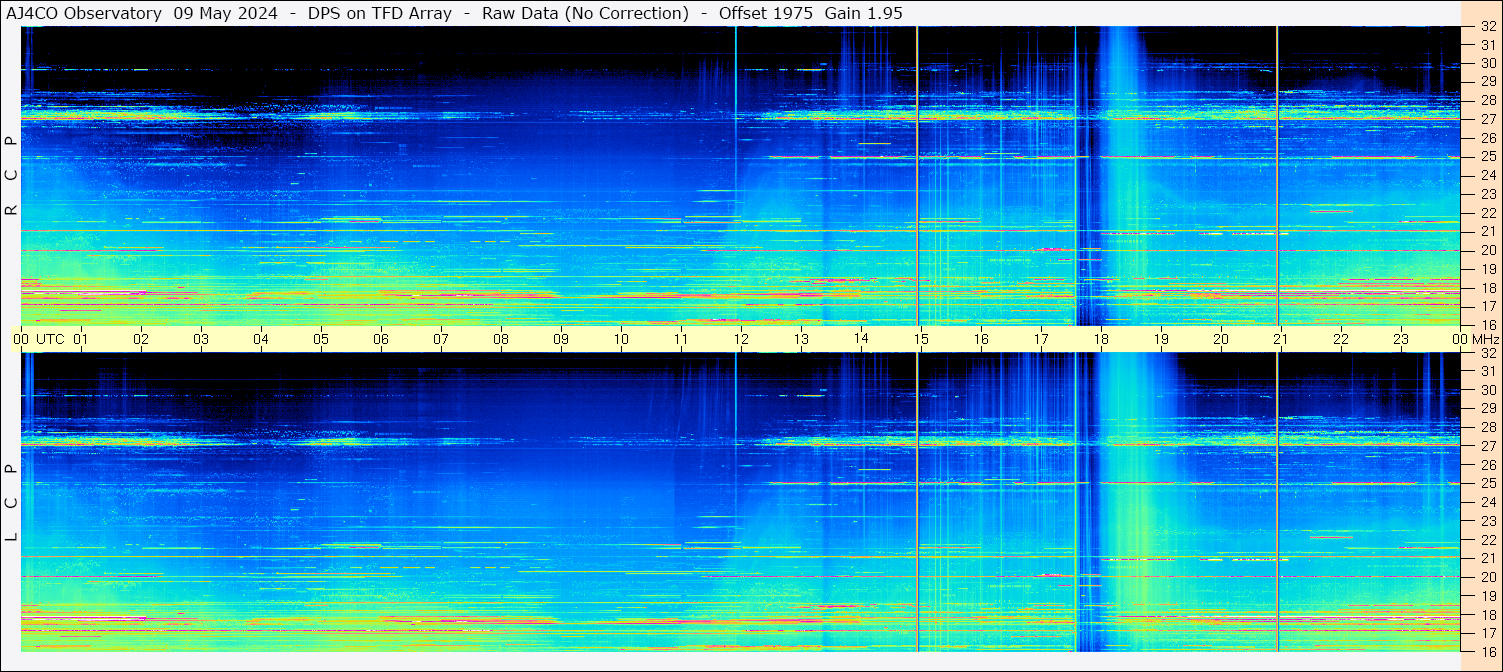Select hour 22 on the UTC time axis

(x=1341, y=339)
